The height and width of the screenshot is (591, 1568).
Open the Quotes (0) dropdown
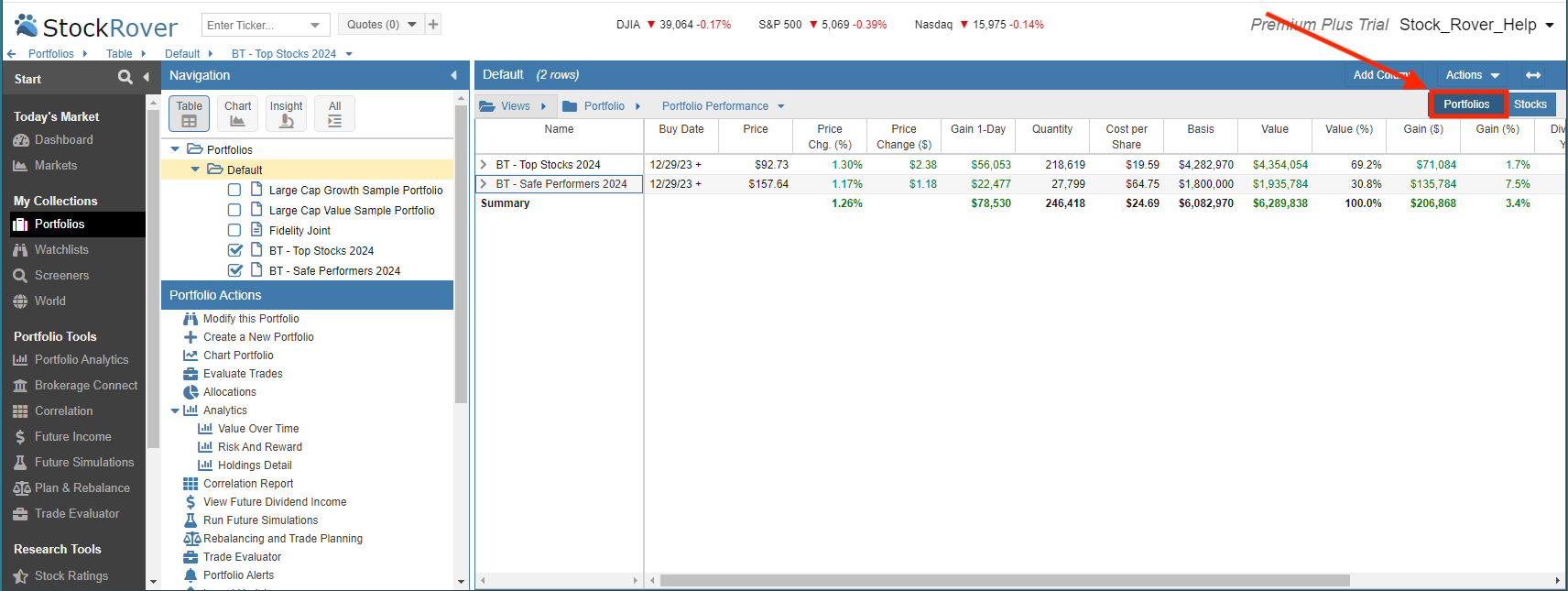click(x=412, y=25)
